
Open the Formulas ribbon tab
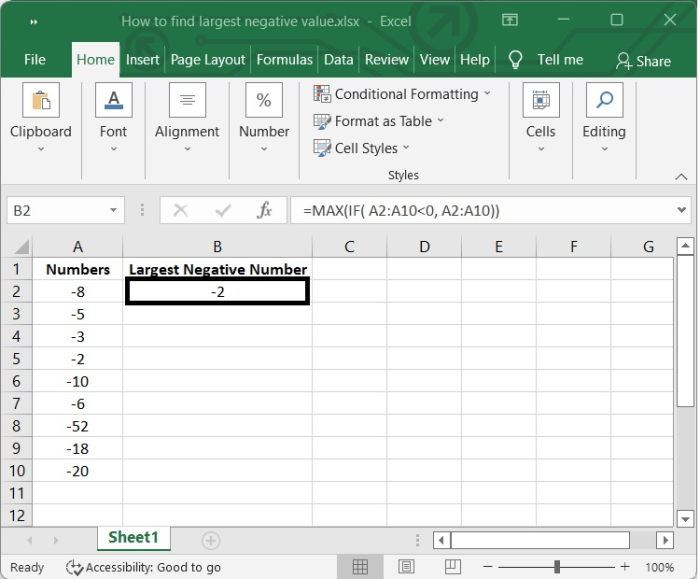(284, 60)
